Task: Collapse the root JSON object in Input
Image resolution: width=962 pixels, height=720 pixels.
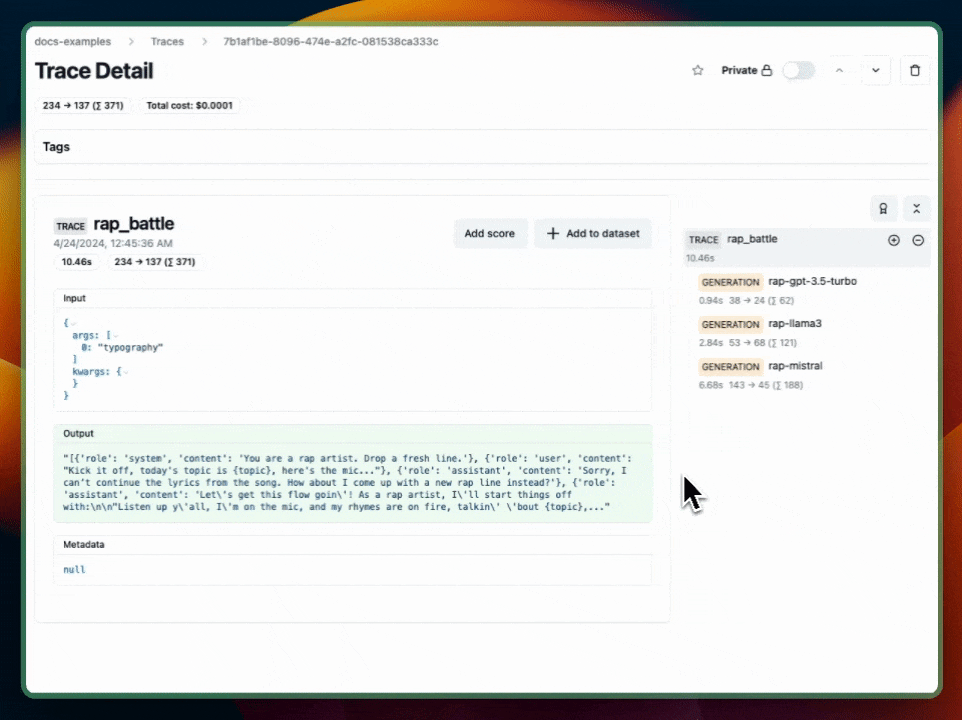Action: (73, 323)
